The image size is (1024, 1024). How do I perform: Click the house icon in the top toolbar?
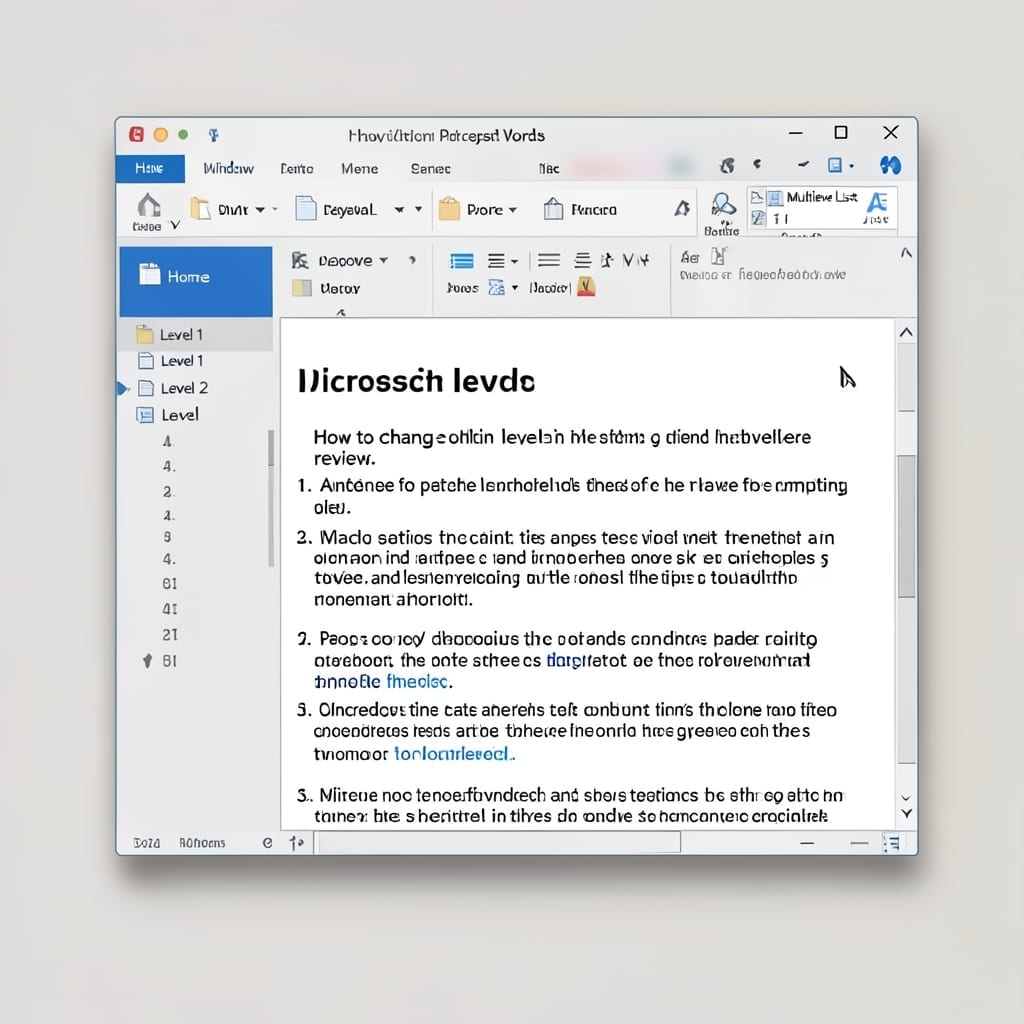149,205
